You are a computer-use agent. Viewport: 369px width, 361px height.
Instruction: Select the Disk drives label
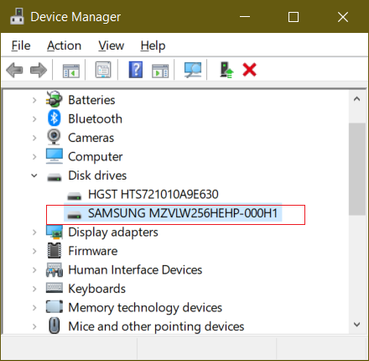[x=97, y=175]
